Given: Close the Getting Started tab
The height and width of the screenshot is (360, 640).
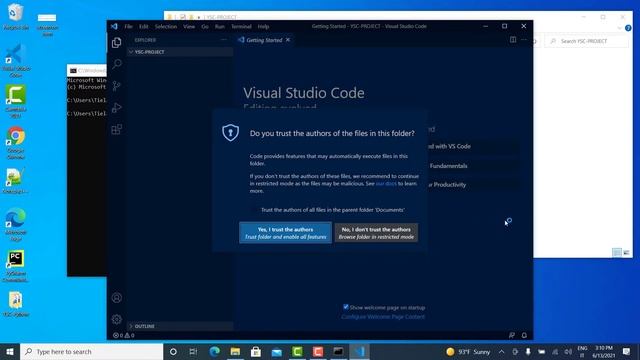Looking at the screenshot, I should pyautogui.click(x=288, y=40).
